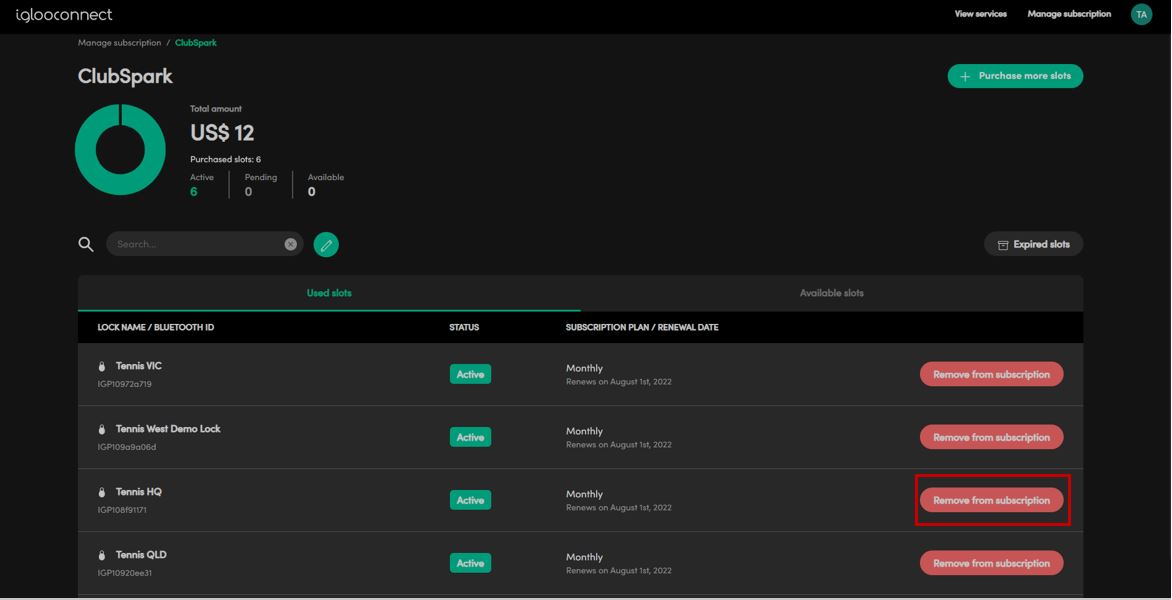Viewport: 1172px width, 600px height.
Task: Remove Tennis VIC from subscription
Action: click(x=991, y=374)
